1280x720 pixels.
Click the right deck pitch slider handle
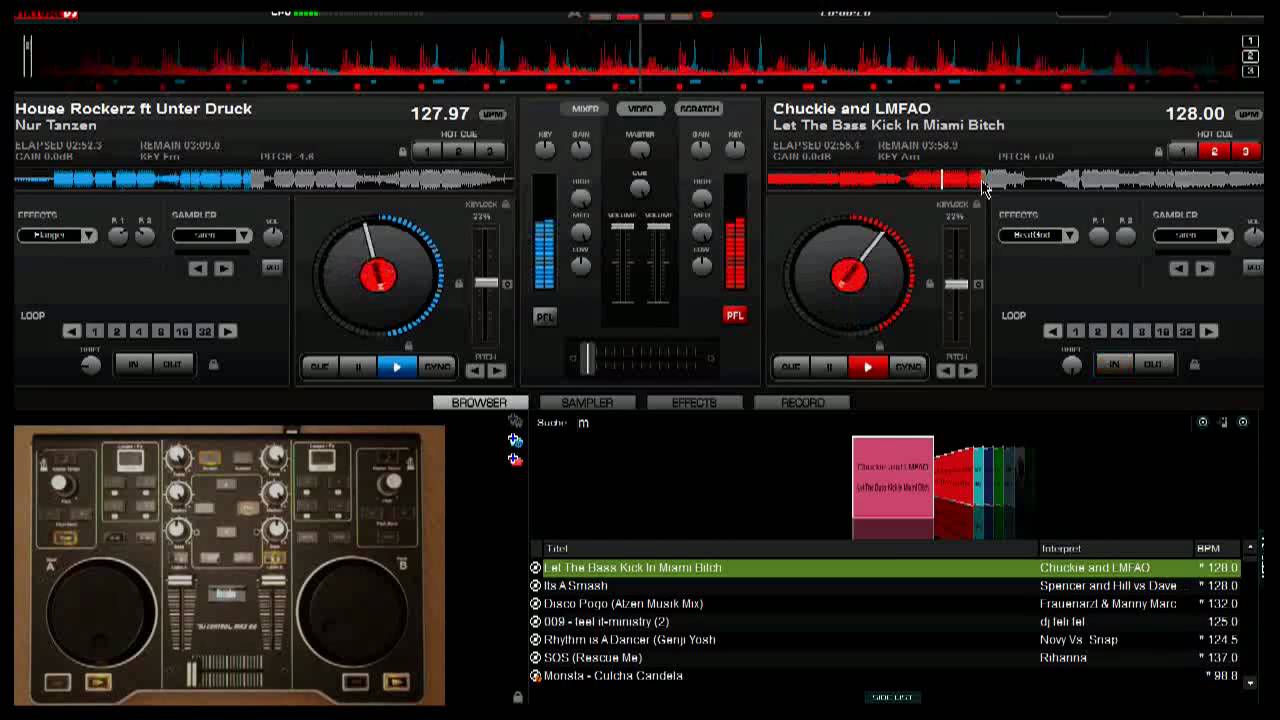957,284
